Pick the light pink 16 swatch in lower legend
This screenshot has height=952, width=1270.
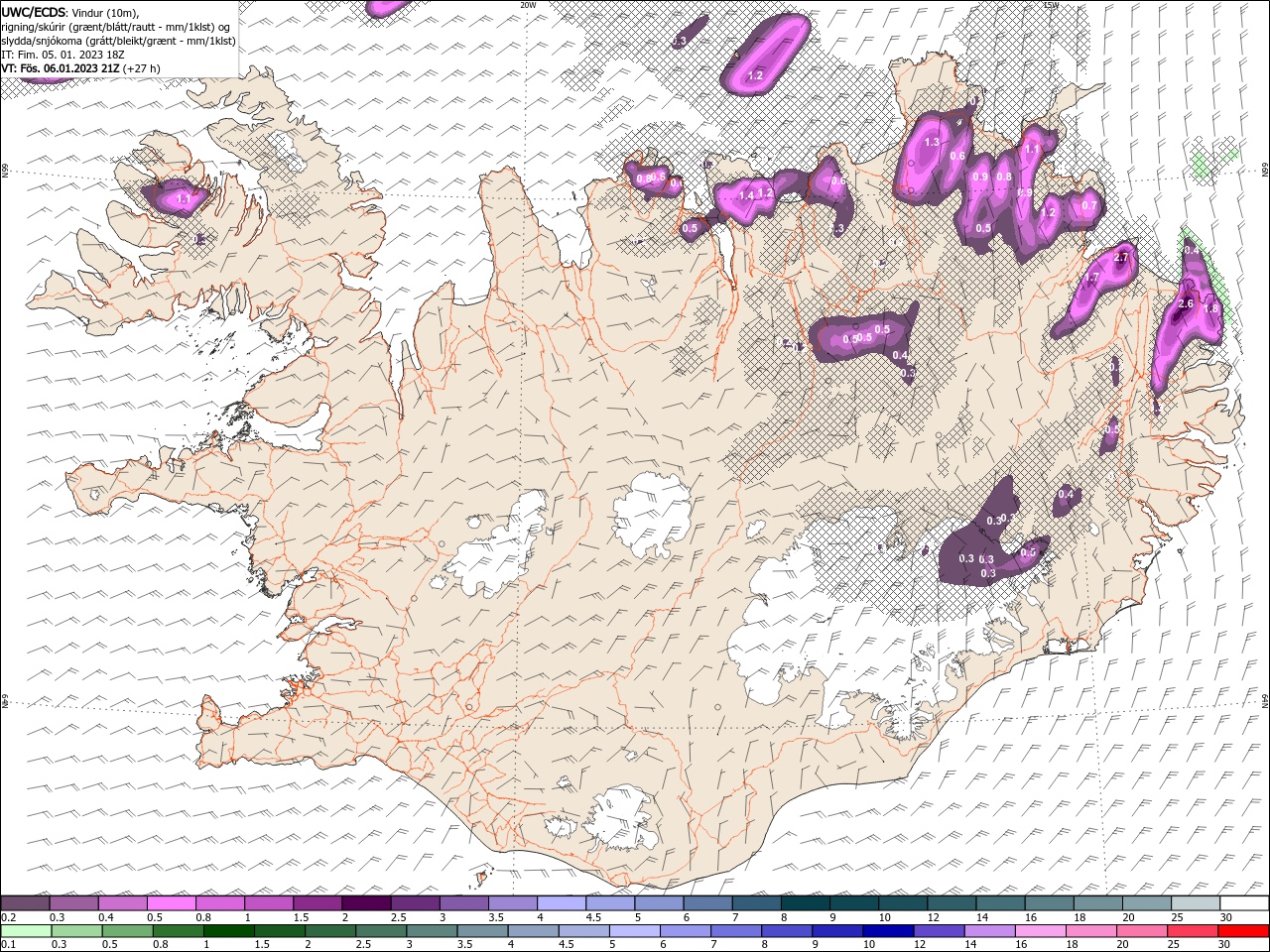click(x=1041, y=931)
